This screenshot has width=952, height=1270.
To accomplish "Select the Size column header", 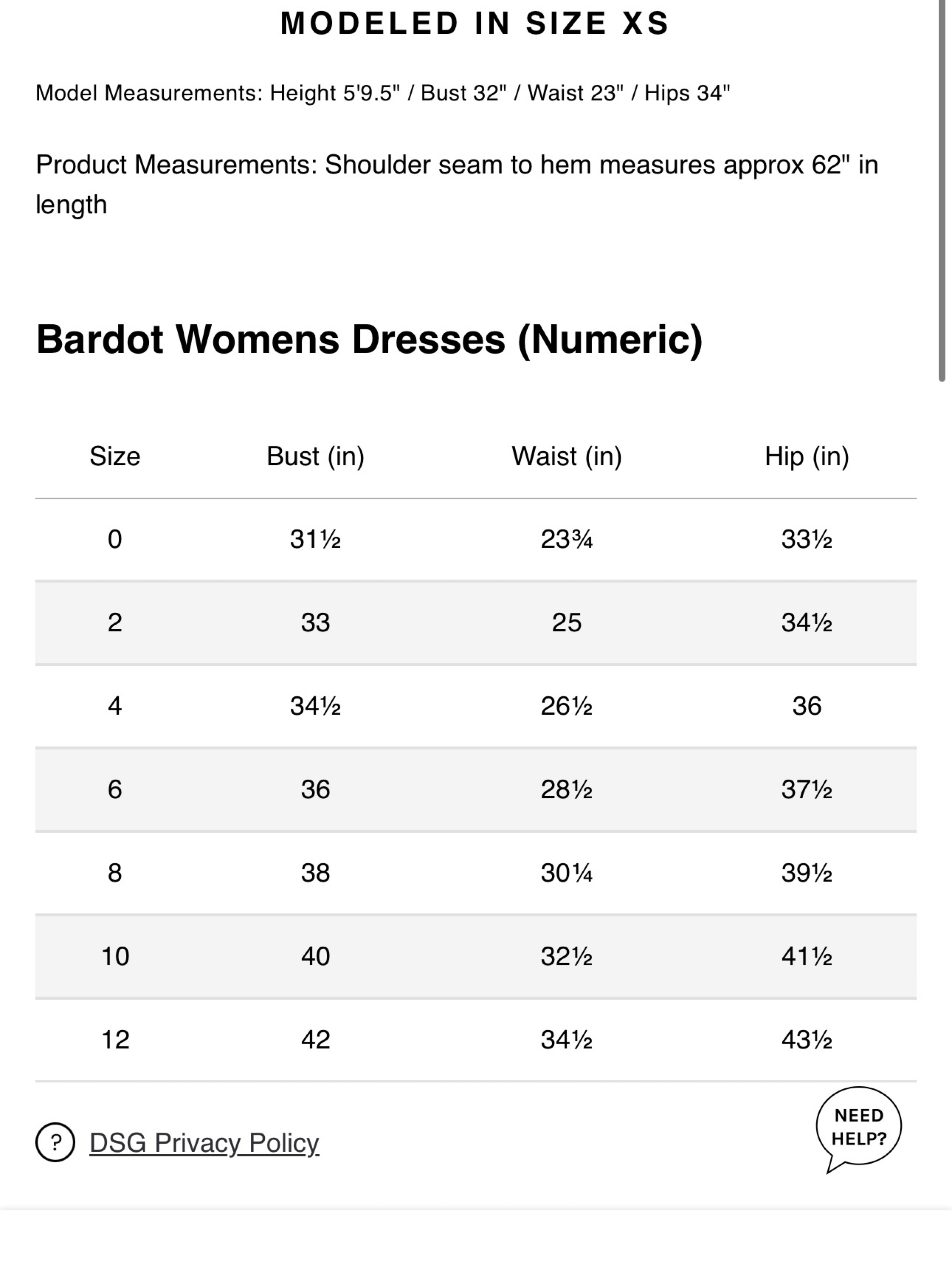I will click(x=115, y=456).
